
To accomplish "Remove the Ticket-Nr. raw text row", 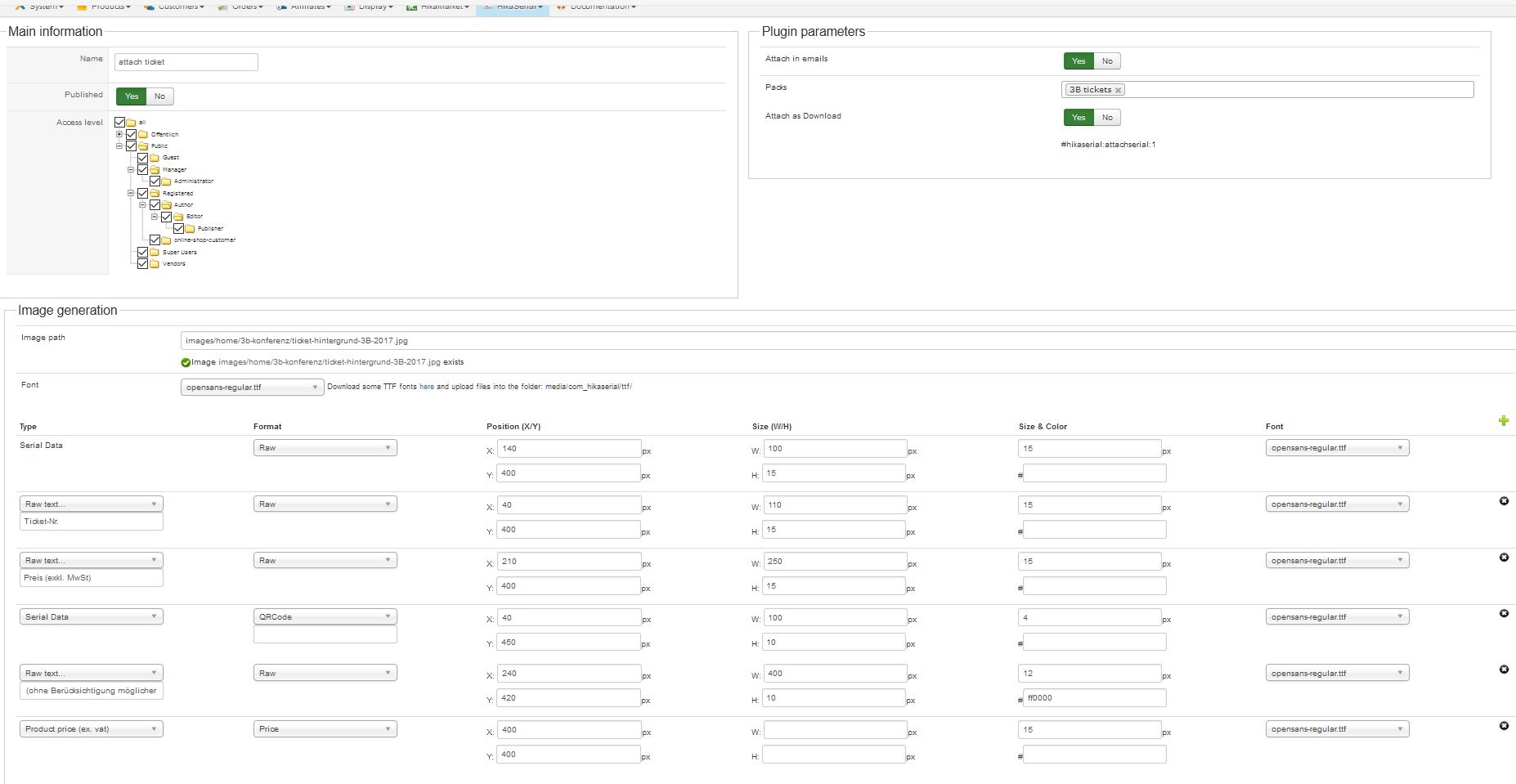I will (1503, 501).
